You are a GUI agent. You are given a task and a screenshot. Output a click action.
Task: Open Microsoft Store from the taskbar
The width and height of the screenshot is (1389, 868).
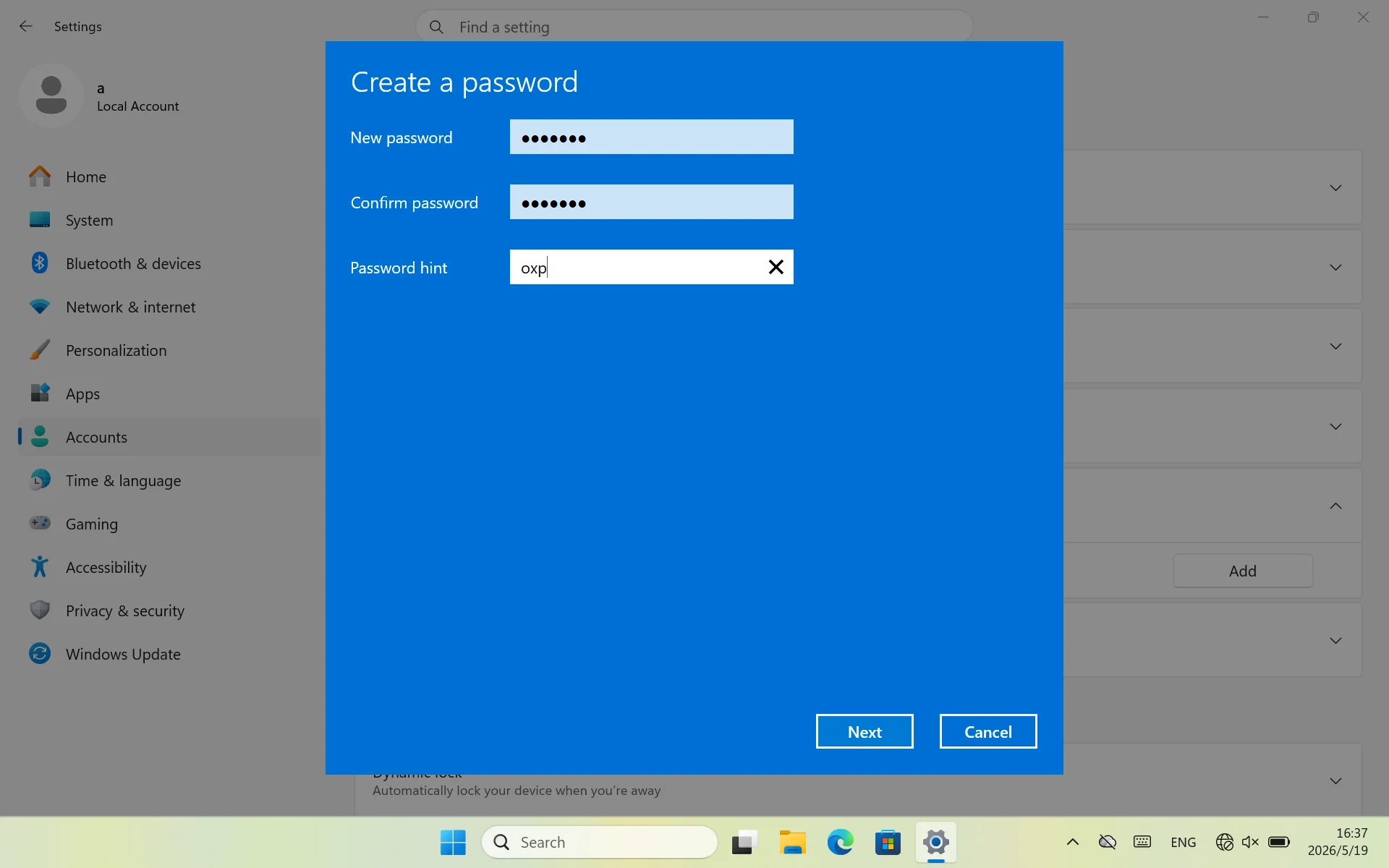(x=888, y=842)
